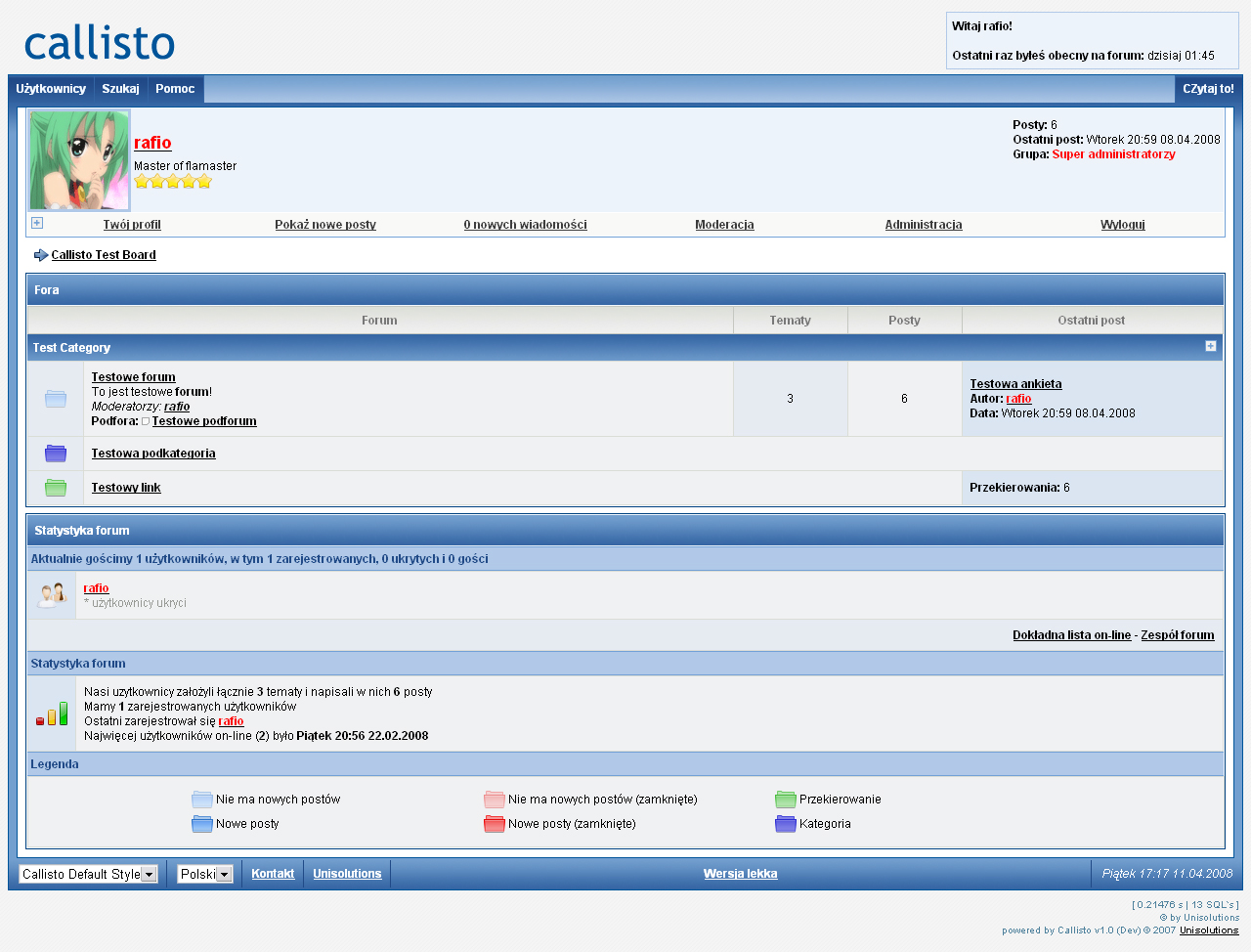
Task: Expand the user panel plus icon
Action: (37, 223)
